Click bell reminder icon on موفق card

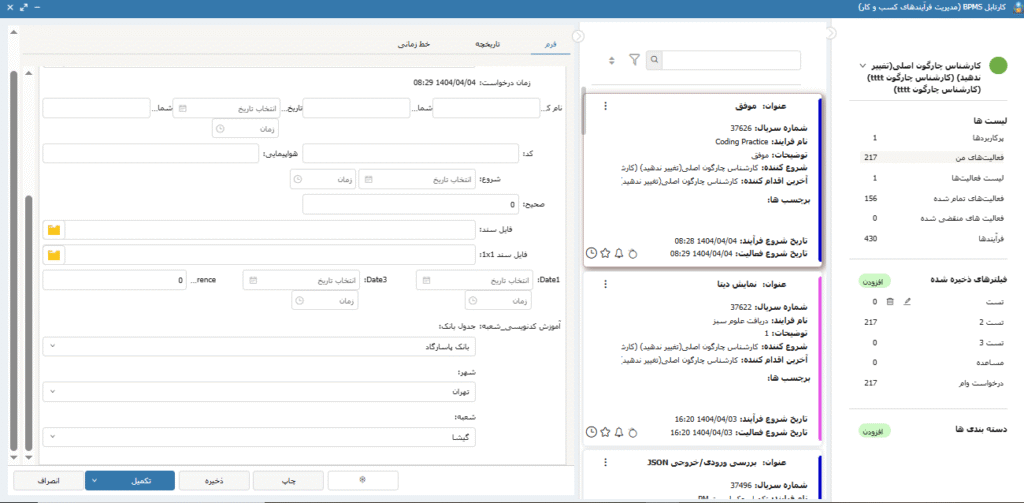coord(619,253)
